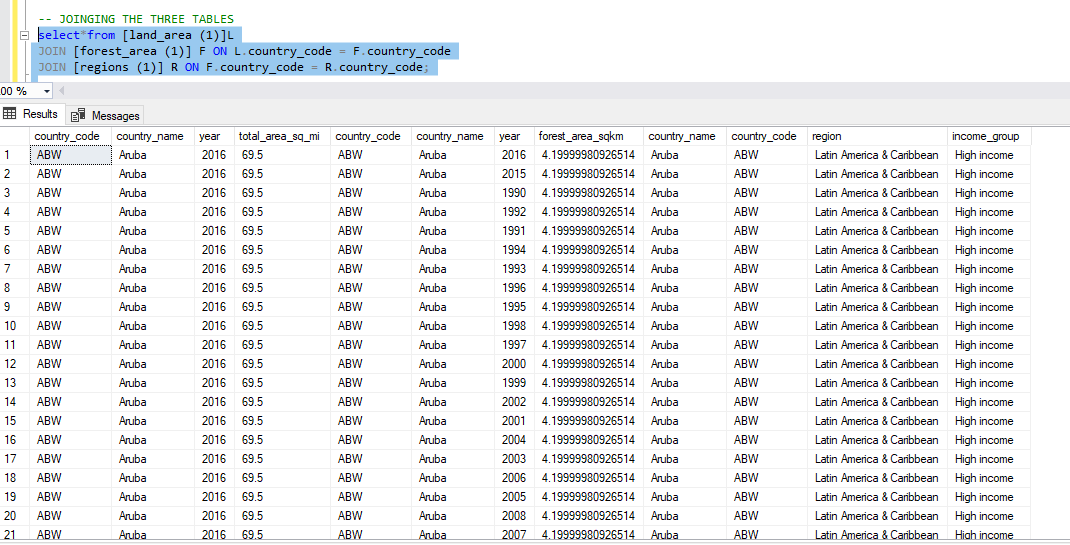Viewport: 1070px width, 545px height.
Task: Click the forest_area_sqkm value in row 1
Action: coord(589,155)
